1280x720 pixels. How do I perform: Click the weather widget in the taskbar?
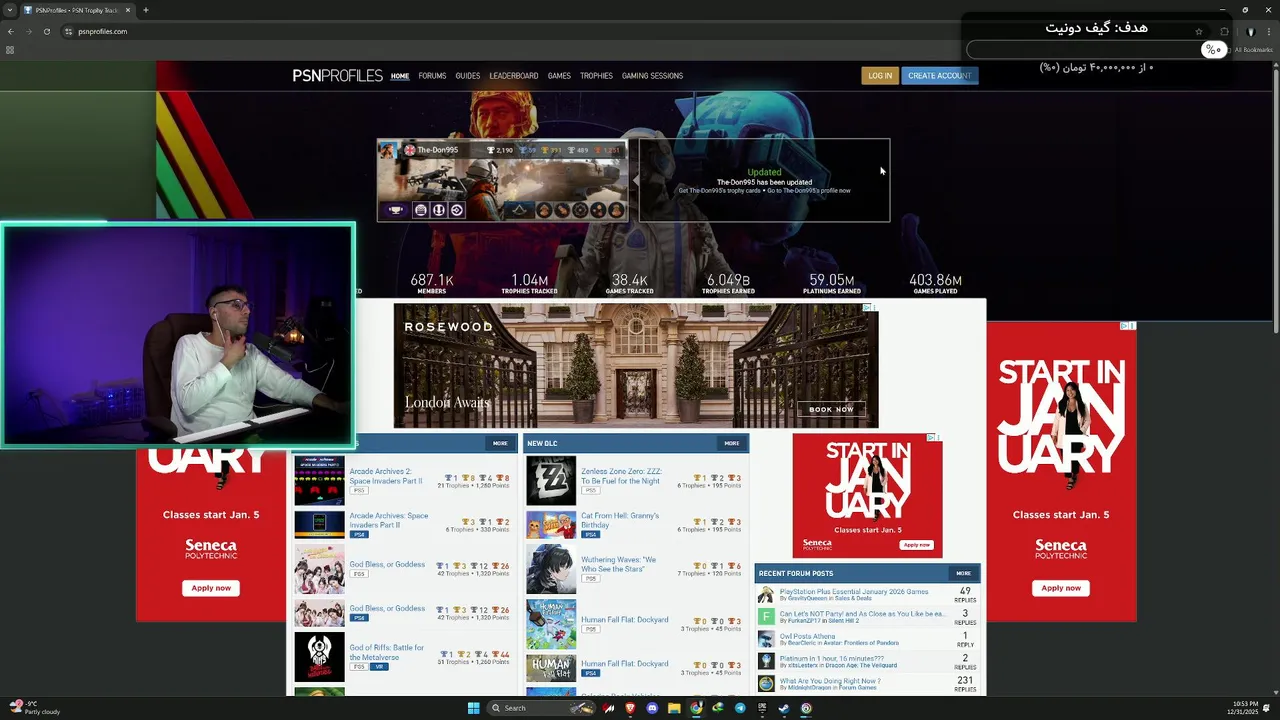point(35,708)
